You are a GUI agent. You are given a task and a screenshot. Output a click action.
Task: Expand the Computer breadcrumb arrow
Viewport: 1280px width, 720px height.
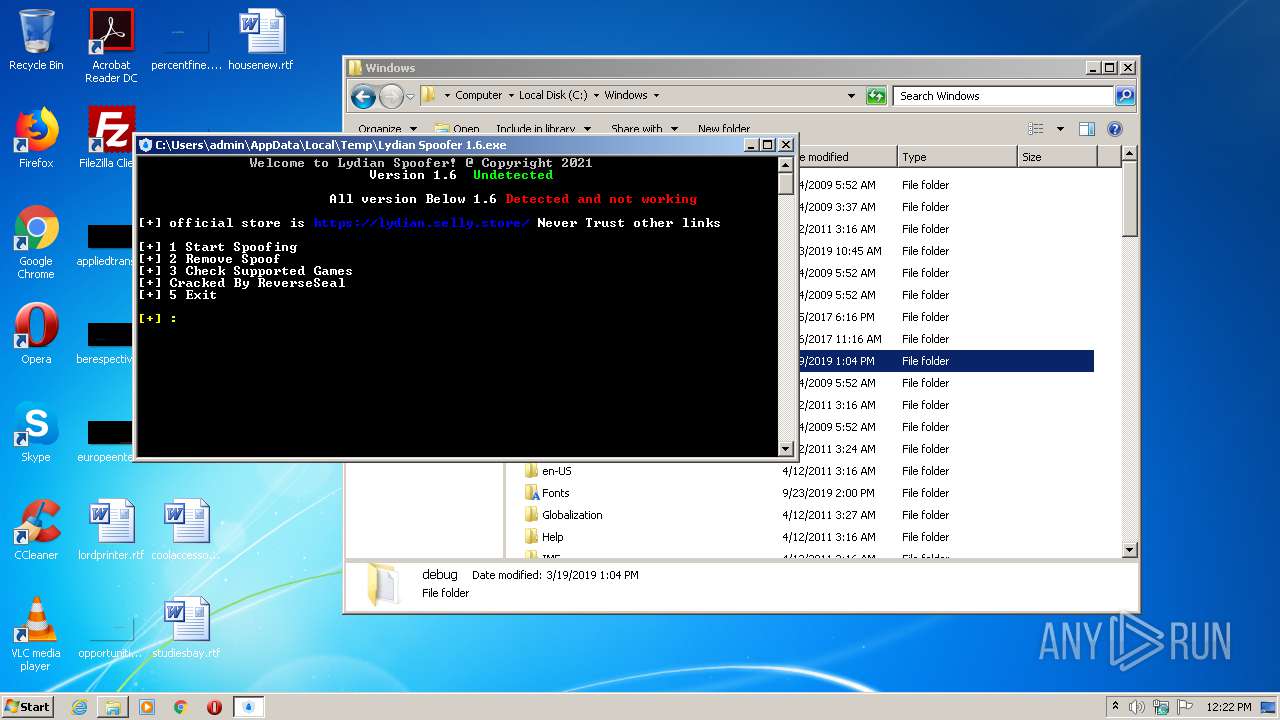coord(510,96)
